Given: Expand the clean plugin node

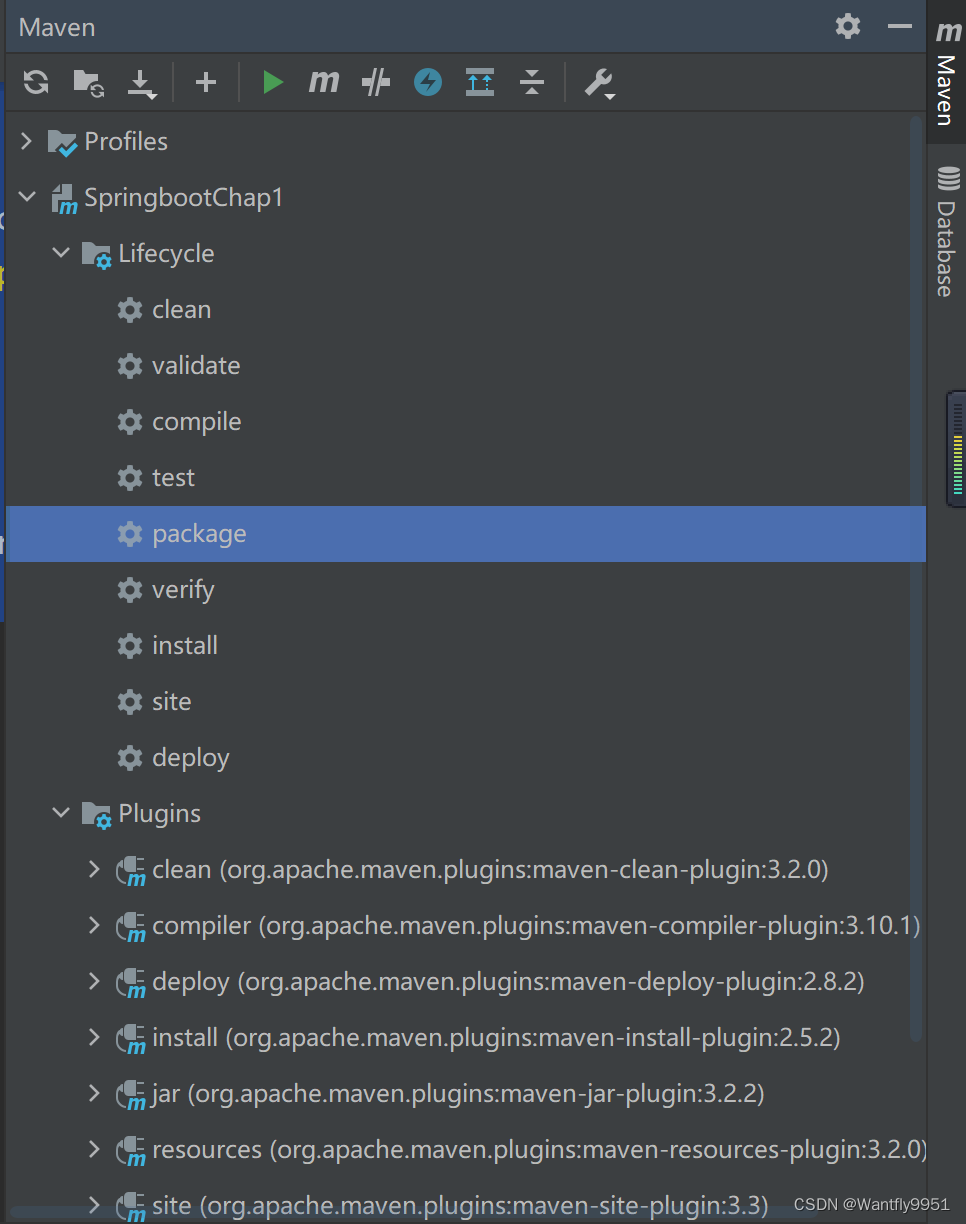Looking at the screenshot, I should point(94,869).
